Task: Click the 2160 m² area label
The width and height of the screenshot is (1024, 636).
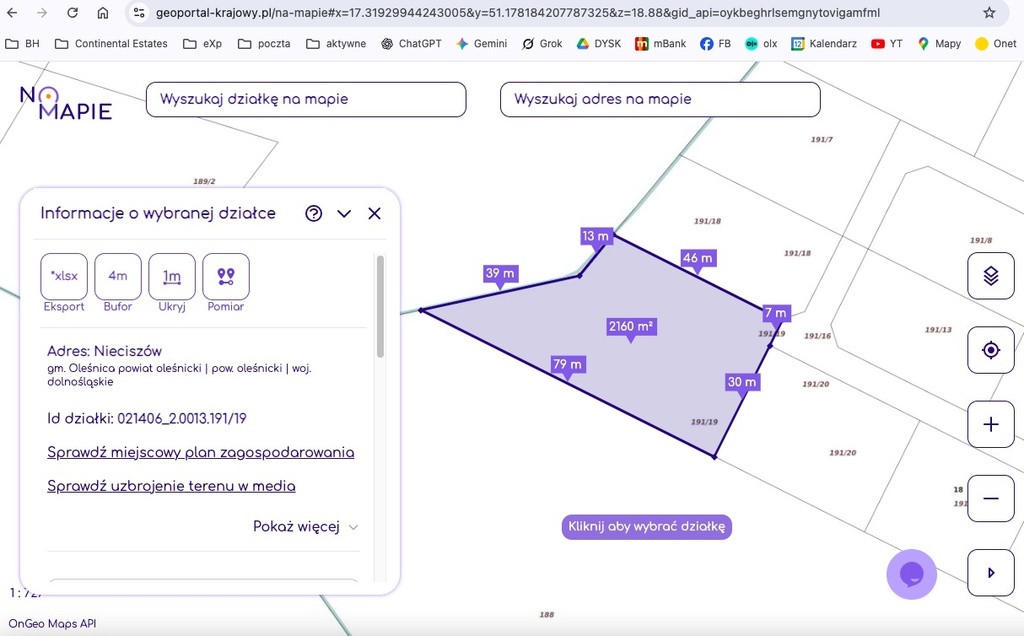Action: pos(631,326)
